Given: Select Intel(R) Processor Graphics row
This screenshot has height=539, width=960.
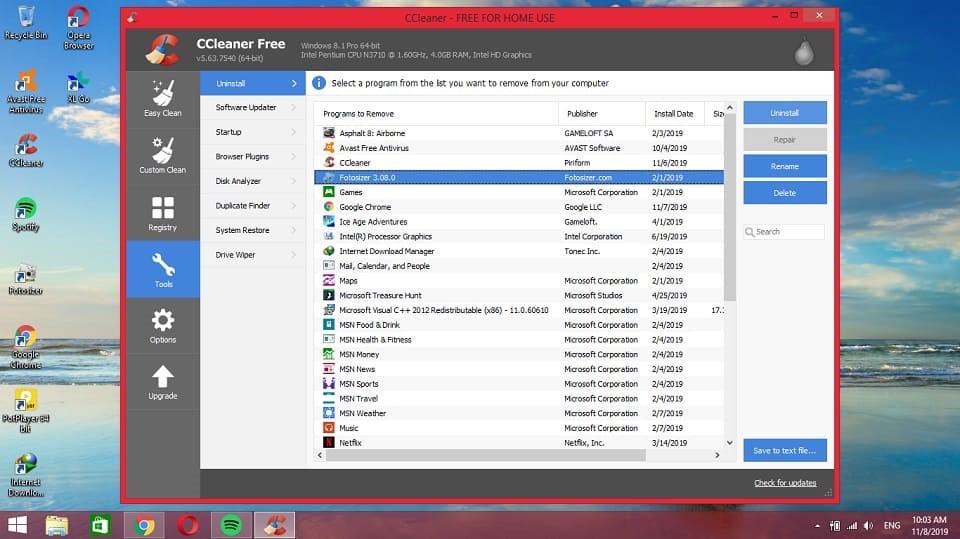Looking at the screenshot, I should [x=519, y=236].
